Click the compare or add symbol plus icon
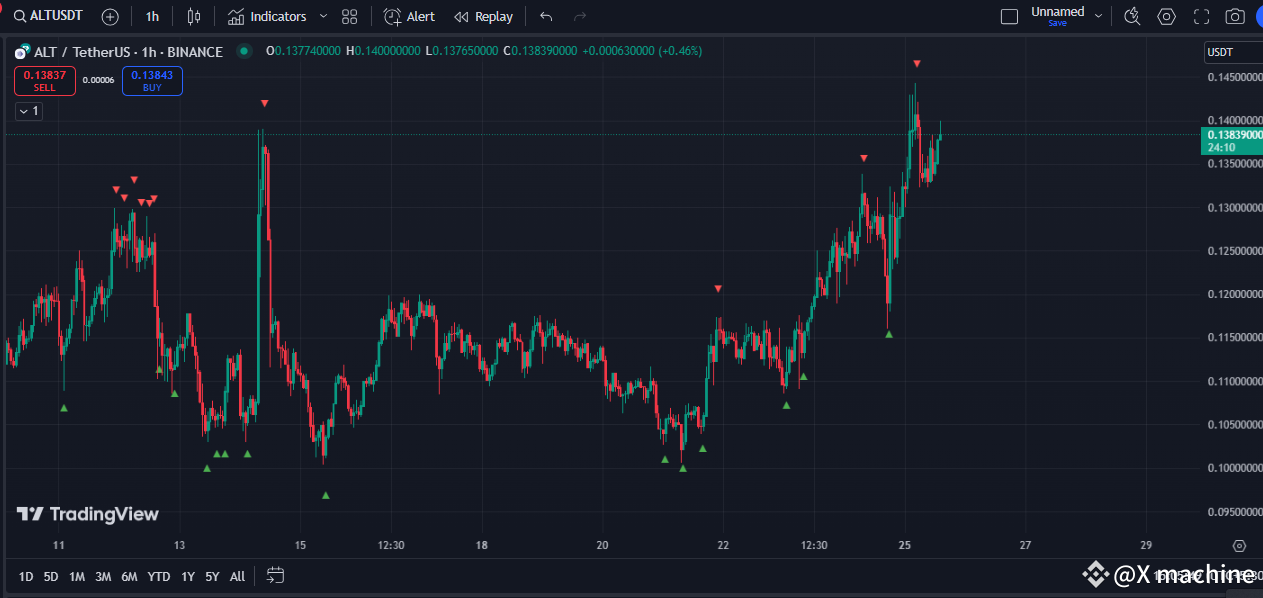1263x598 pixels. (110, 17)
